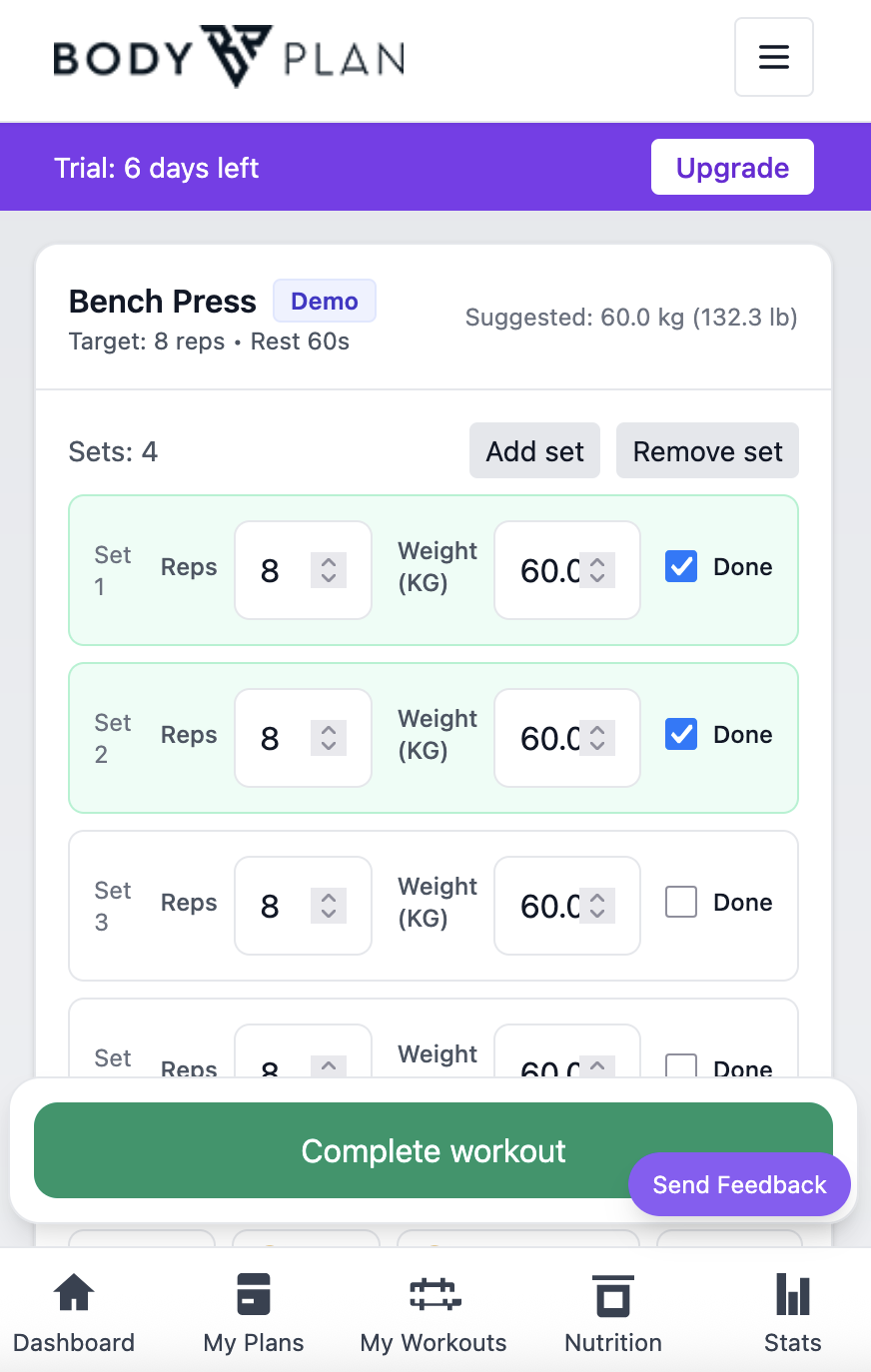Open Nutrition icon in bottom bar
The width and height of the screenshot is (871, 1372).
click(x=612, y=1294)
